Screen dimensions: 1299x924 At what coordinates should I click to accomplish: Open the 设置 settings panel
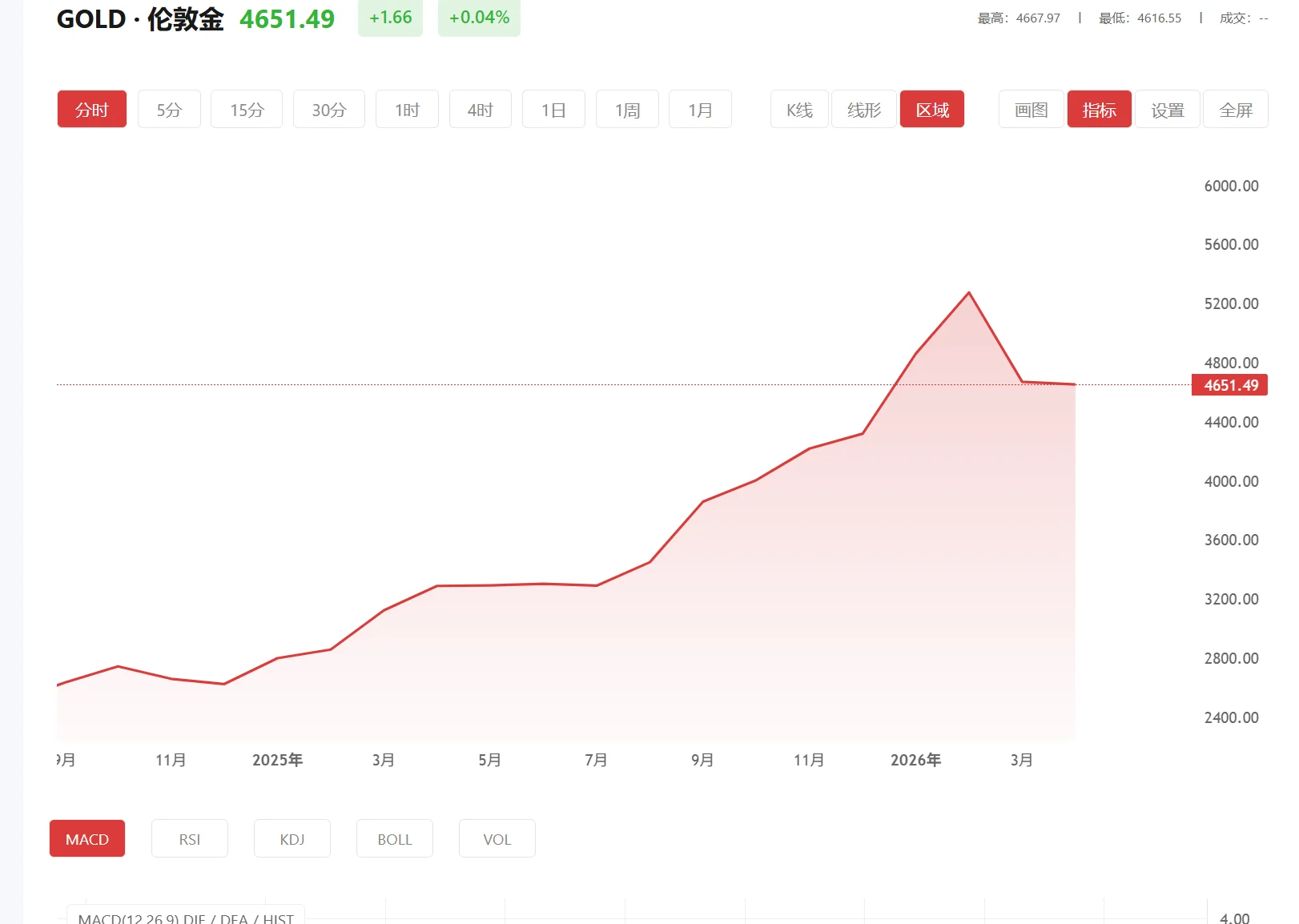[x=1167, y=109]
